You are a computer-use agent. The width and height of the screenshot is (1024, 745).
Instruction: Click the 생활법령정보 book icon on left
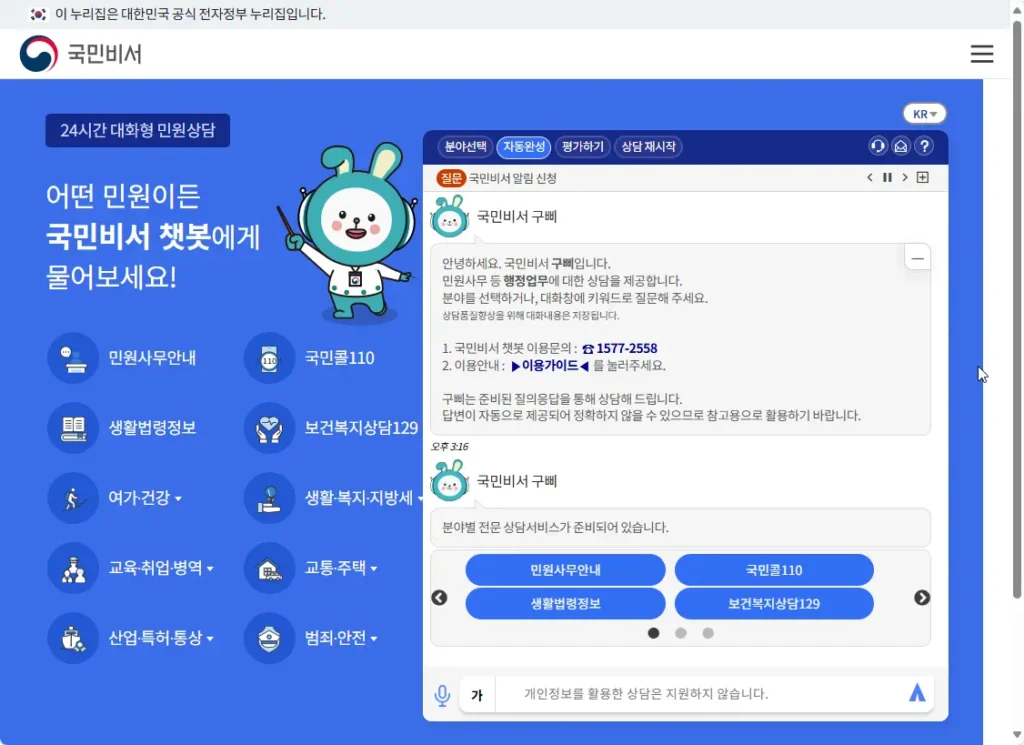[x=73, y=428]
